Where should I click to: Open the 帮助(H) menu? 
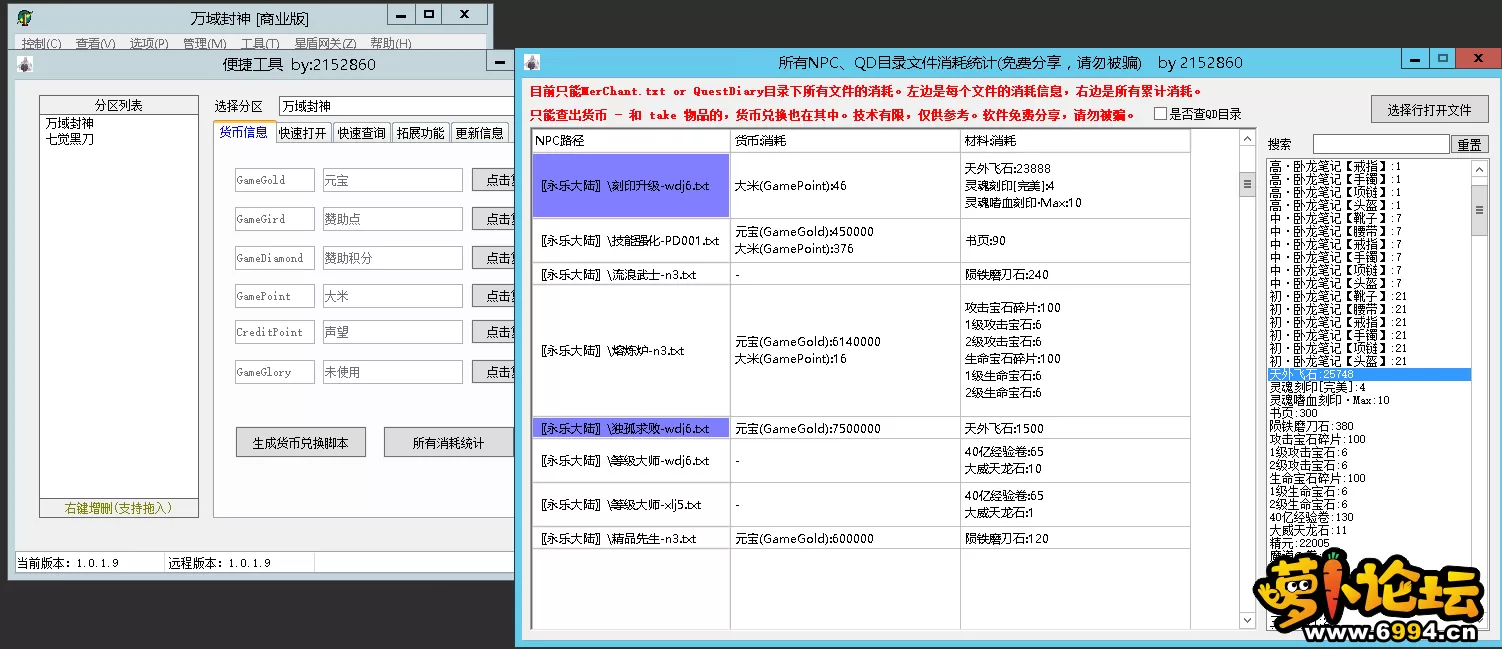tap(390, 44)
